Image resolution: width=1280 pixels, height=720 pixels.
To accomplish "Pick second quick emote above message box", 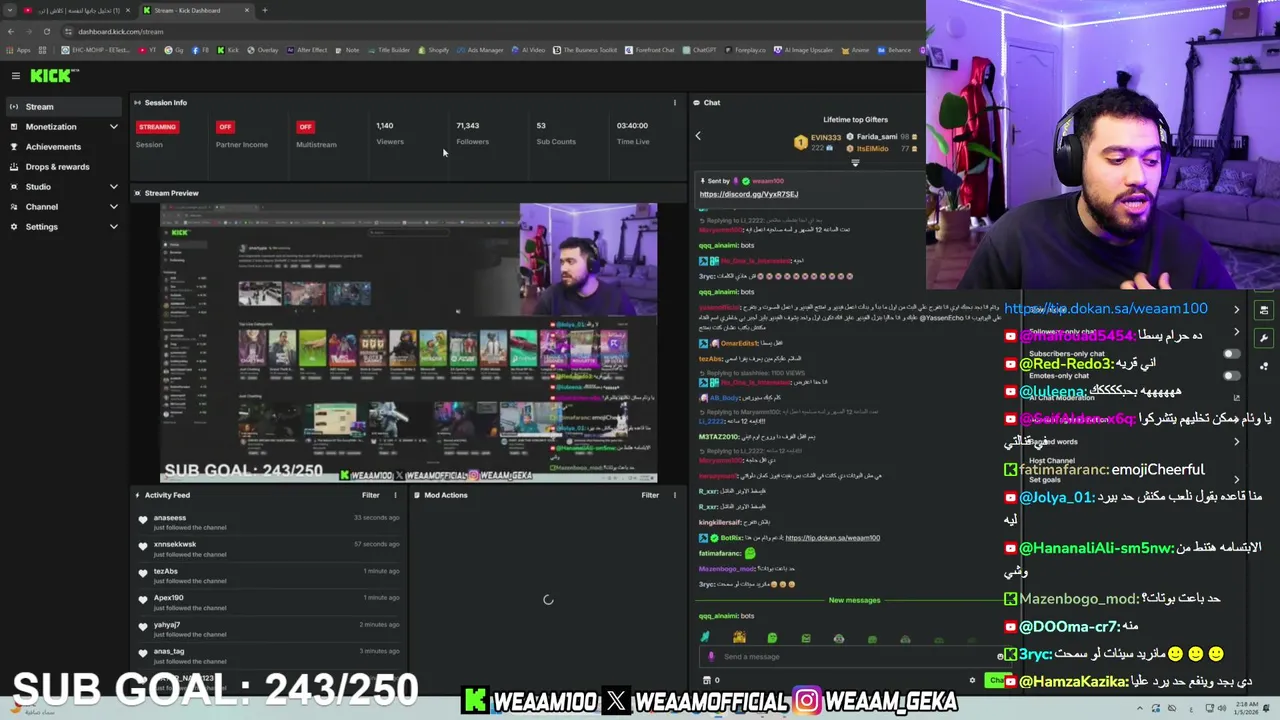I will 739,638.
